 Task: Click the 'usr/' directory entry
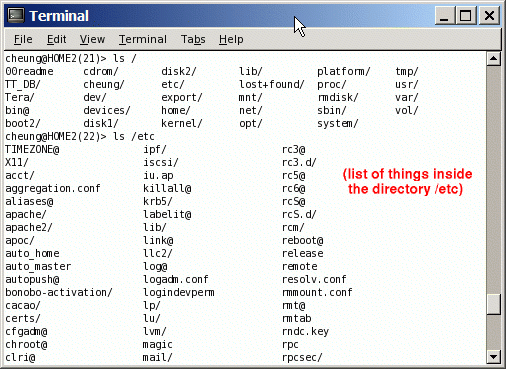pos(407,84)
